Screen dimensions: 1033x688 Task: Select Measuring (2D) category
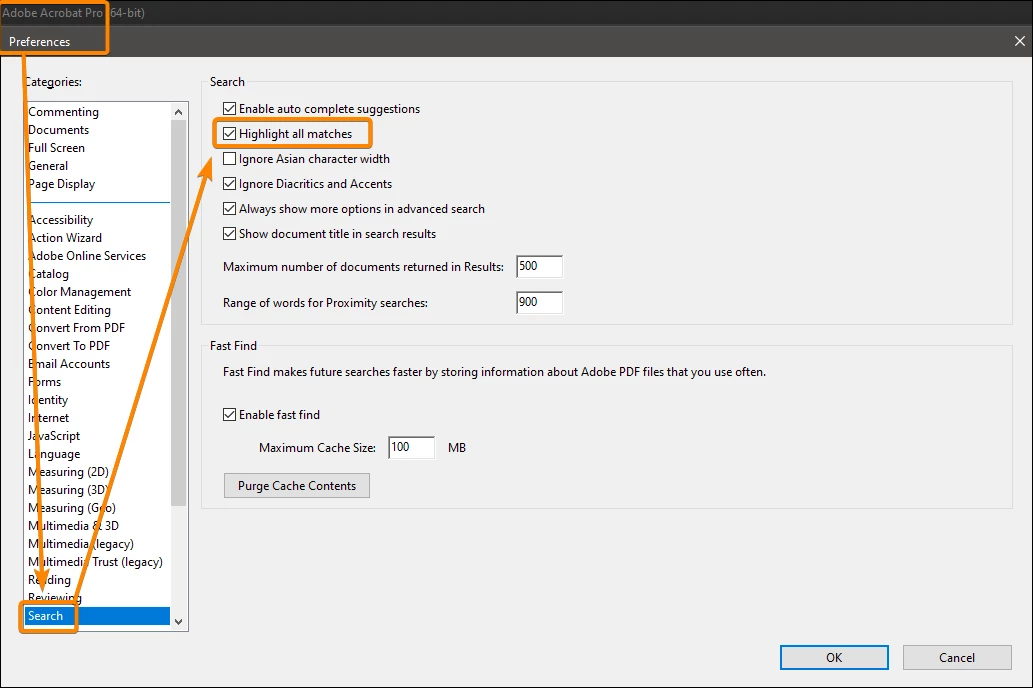tap(69, 472)
